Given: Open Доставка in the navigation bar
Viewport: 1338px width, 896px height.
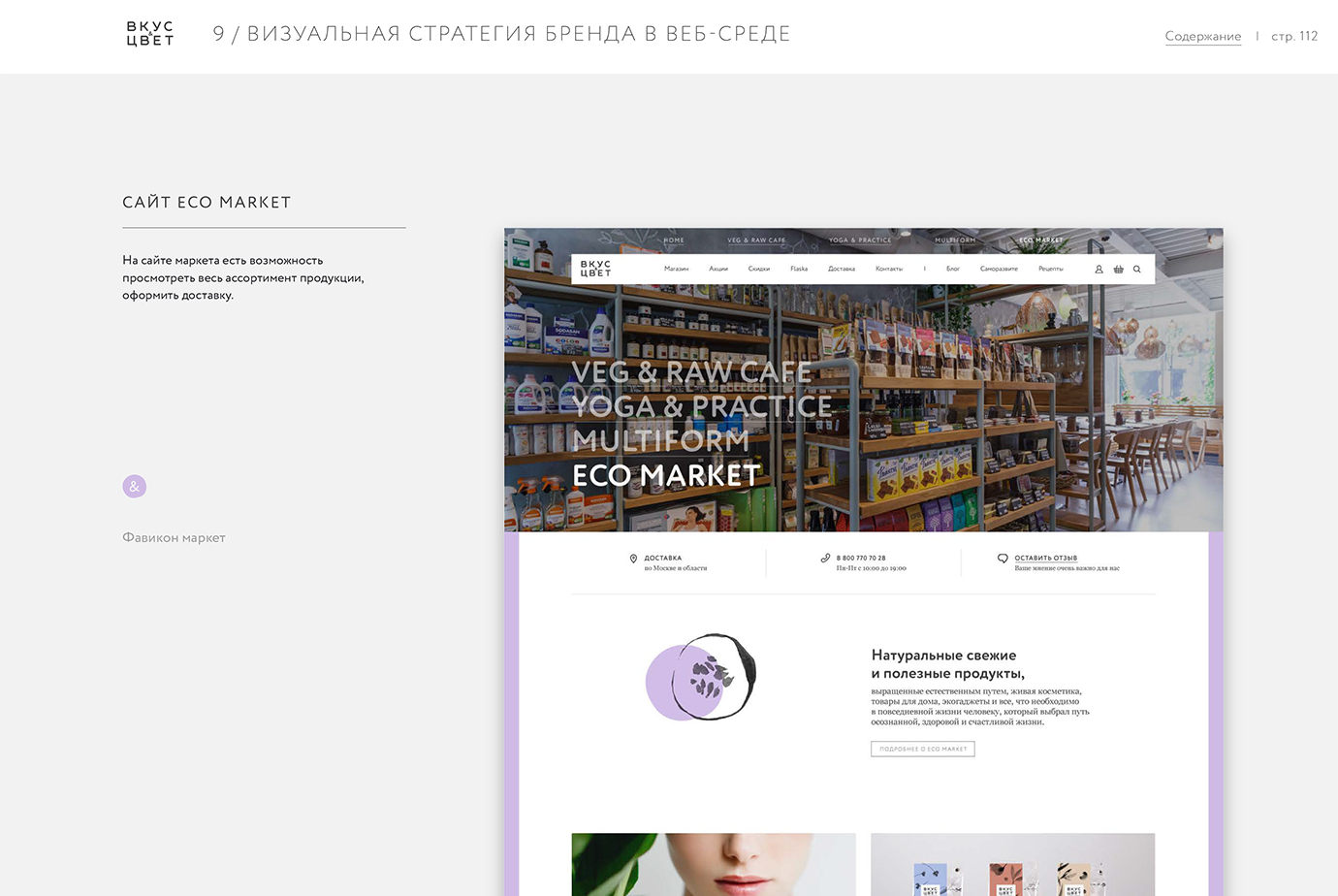Looking at the screenshot, I should point(842,269).
